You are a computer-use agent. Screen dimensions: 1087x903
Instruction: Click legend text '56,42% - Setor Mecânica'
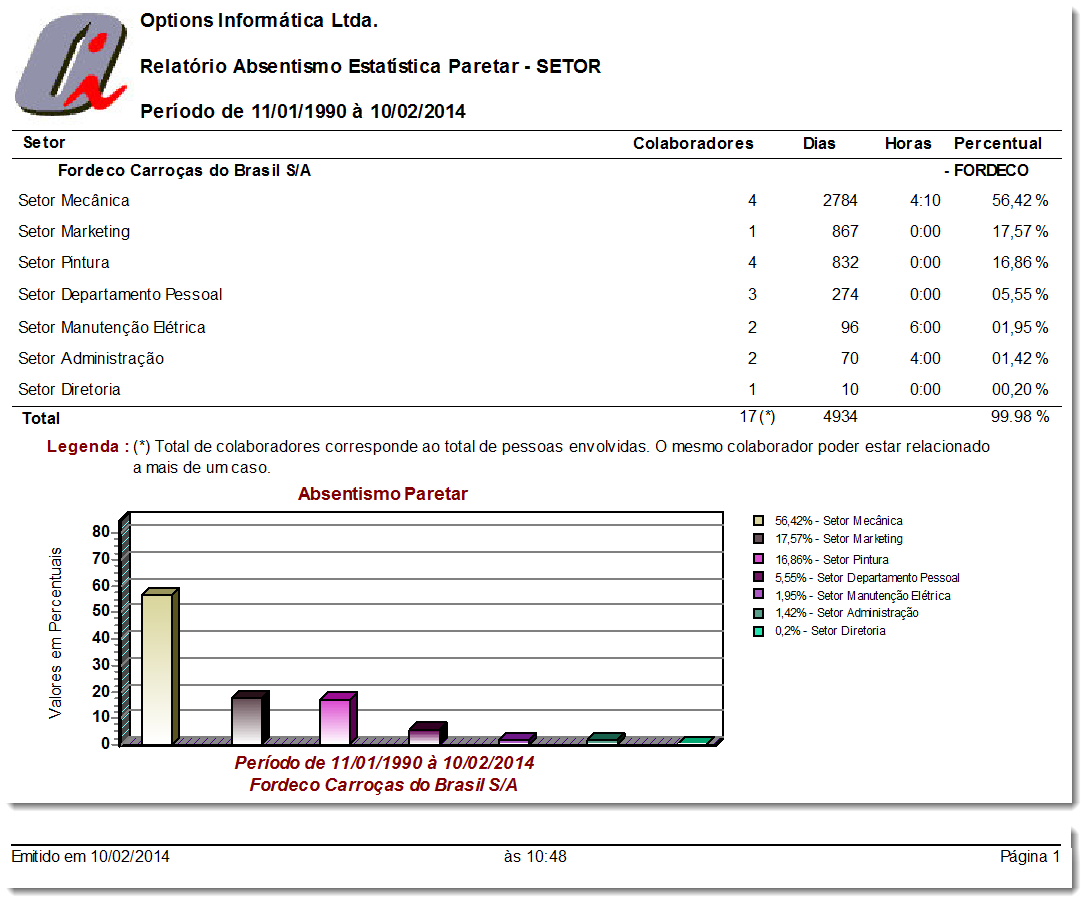(x=839, y=520)
